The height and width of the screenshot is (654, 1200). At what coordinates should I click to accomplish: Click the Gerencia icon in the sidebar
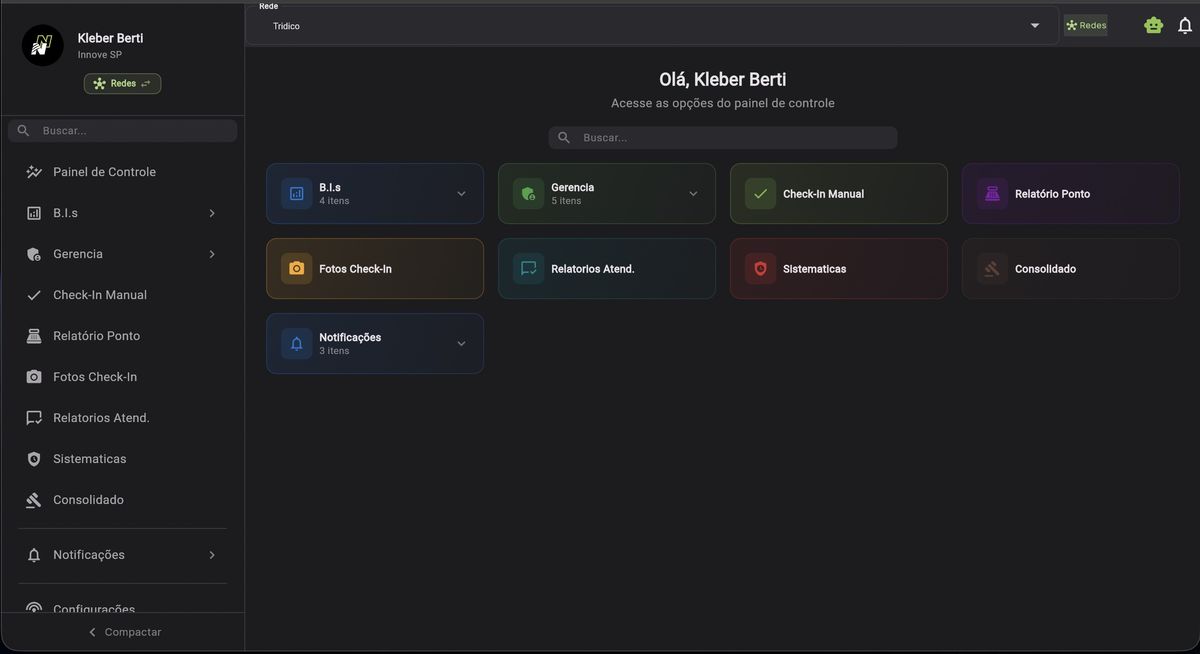pos(33,253)
